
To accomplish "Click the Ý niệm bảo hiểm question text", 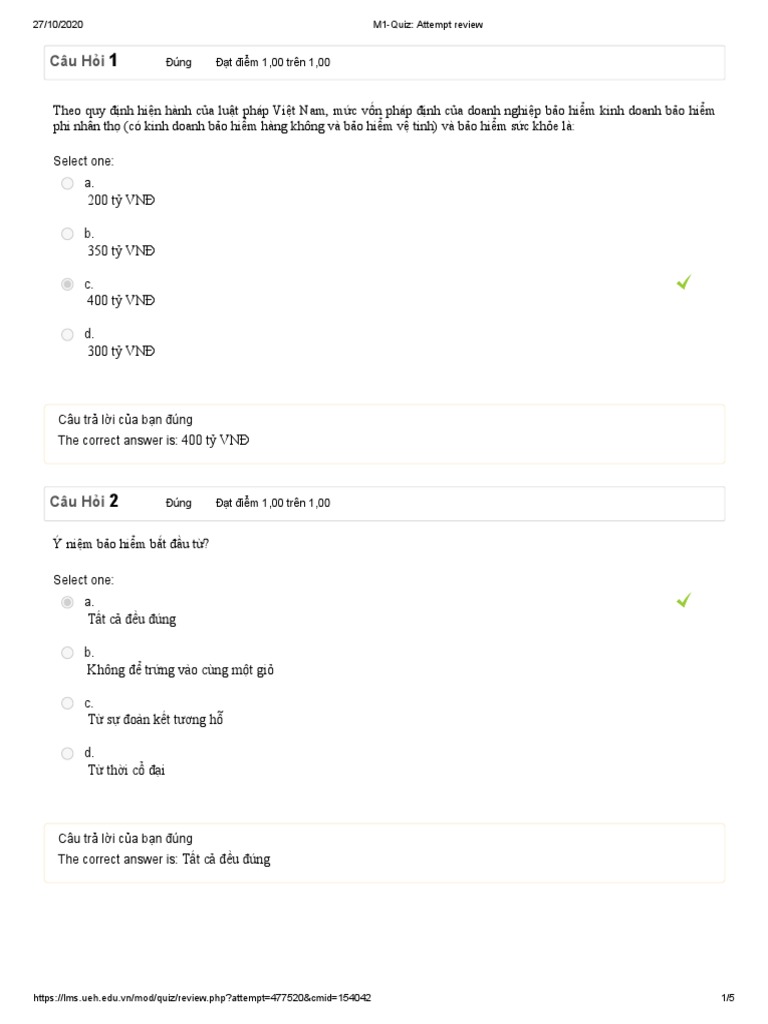I will tap(131, 544).
